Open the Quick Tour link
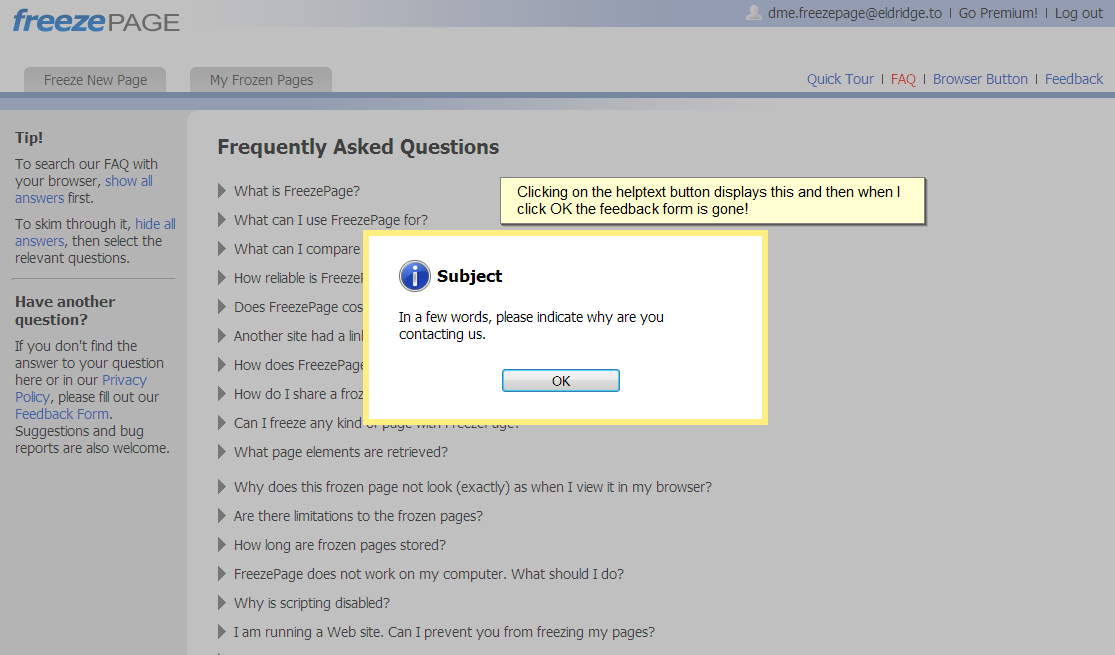1115x655 pixels. tap(840, 79)
